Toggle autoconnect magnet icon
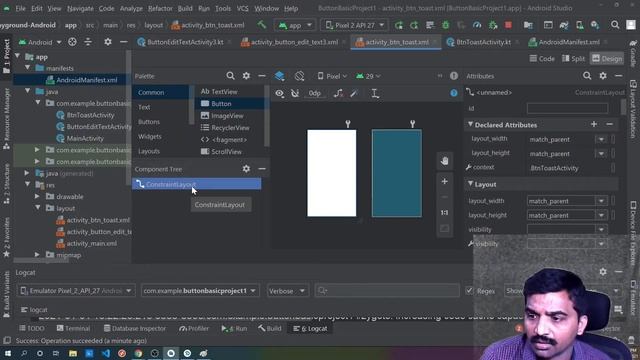Screen dimensions: 640x360 point(295,93)
